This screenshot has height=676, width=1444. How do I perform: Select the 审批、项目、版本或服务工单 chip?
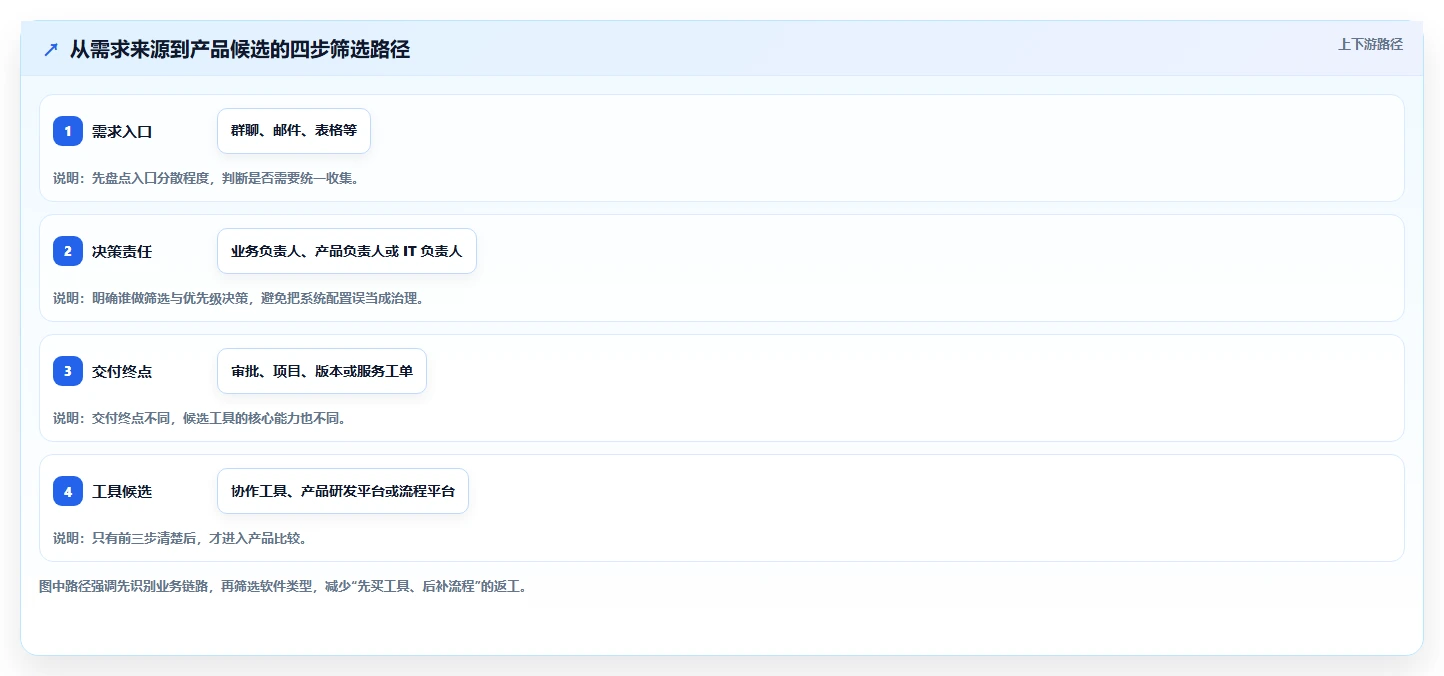(322, 371)
